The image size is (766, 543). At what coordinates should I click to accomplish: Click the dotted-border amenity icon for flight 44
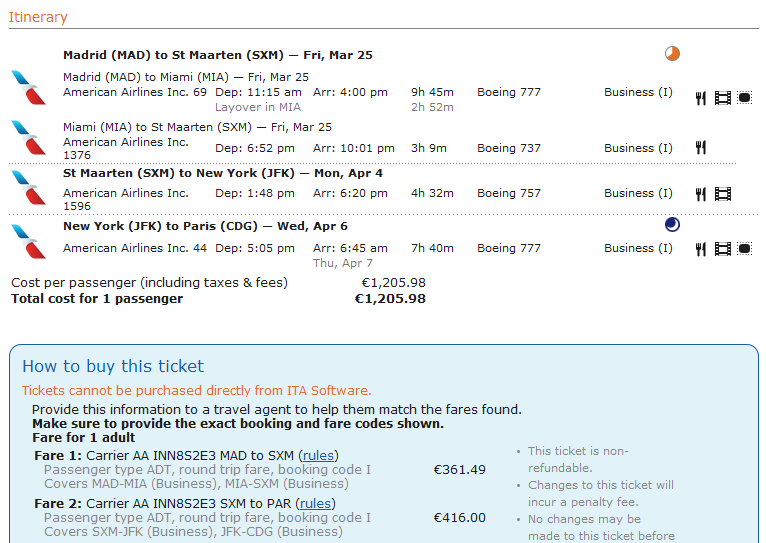coord(744,249)
